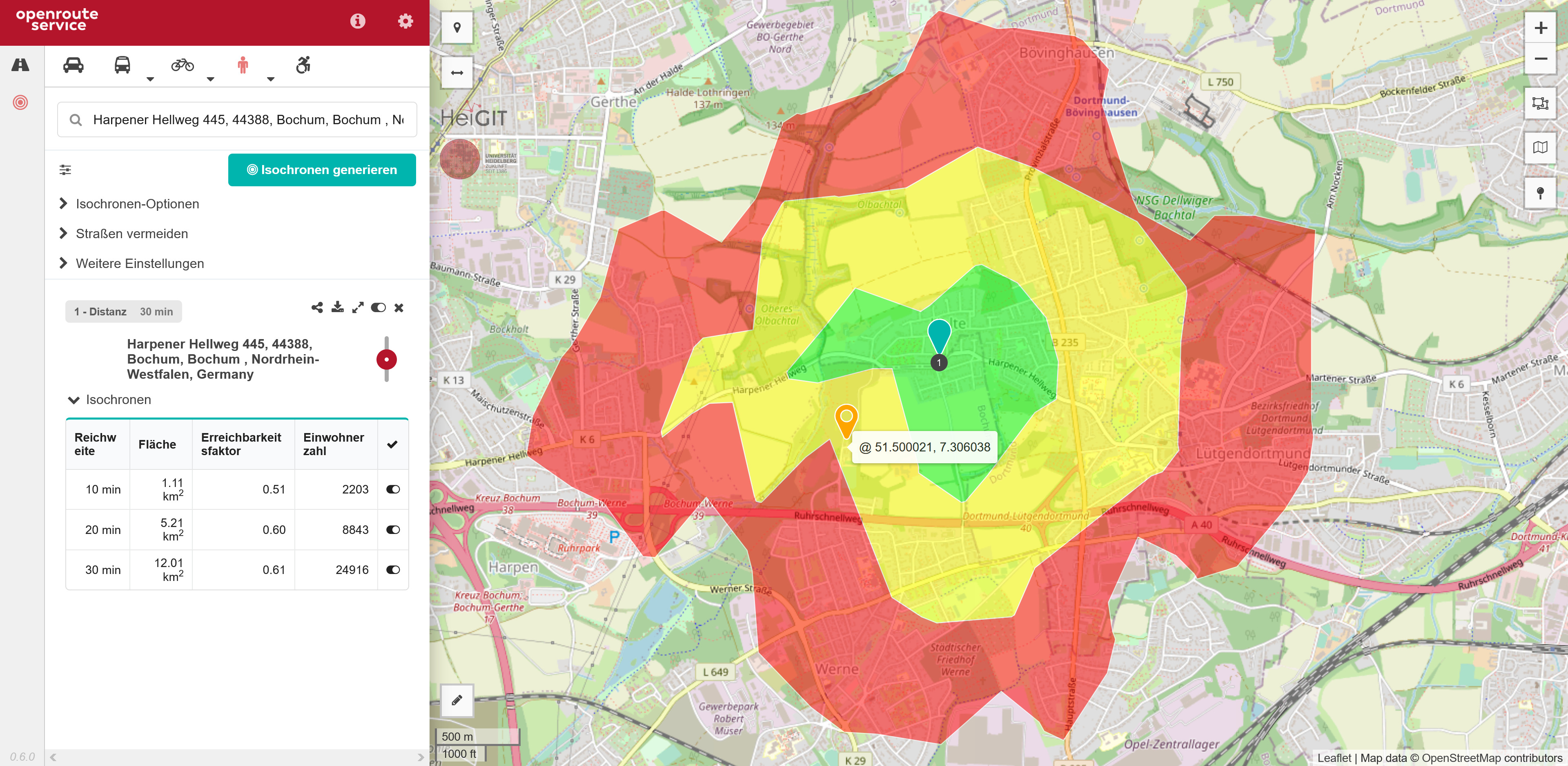The image size is (1568, 766).
Task: Toggle visibility of 10 min isochrone
Action: [x=393, y=489]
